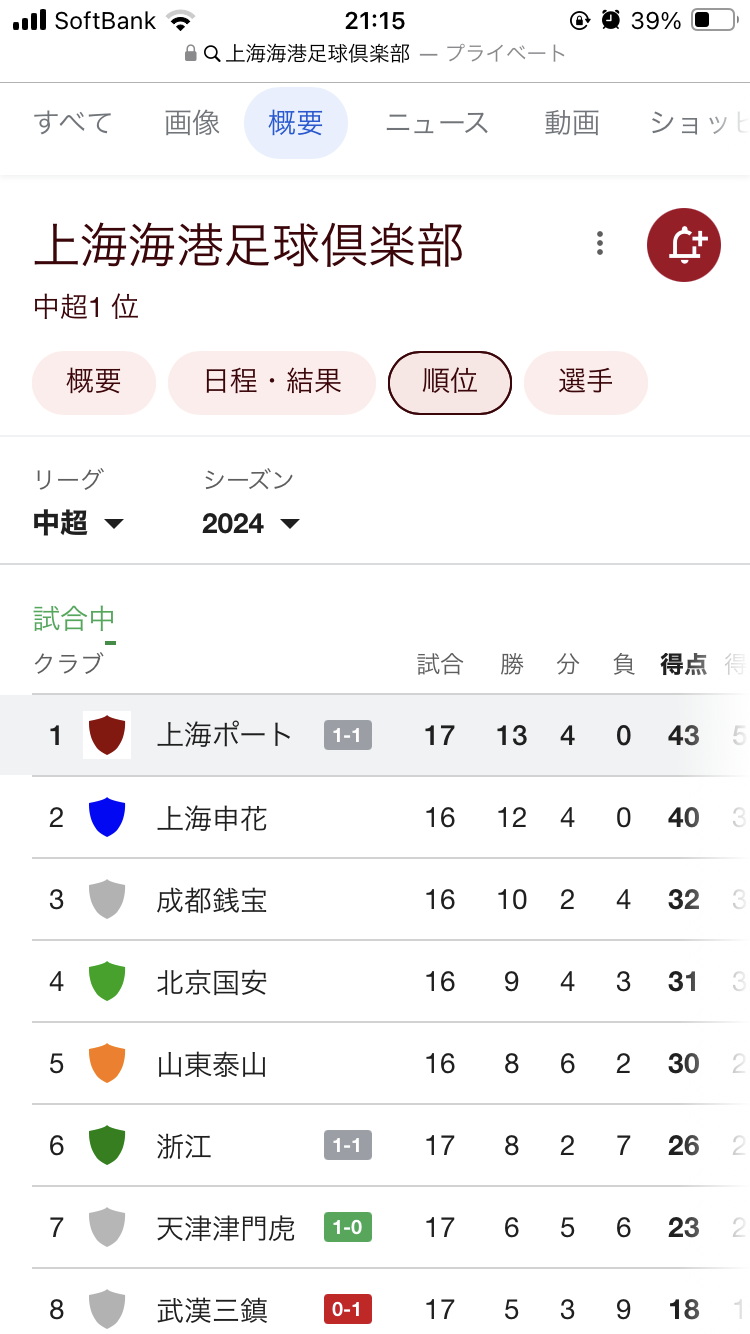
Task: Tap the dark green Zhejiang shield icon
Action: point(107,1146)
